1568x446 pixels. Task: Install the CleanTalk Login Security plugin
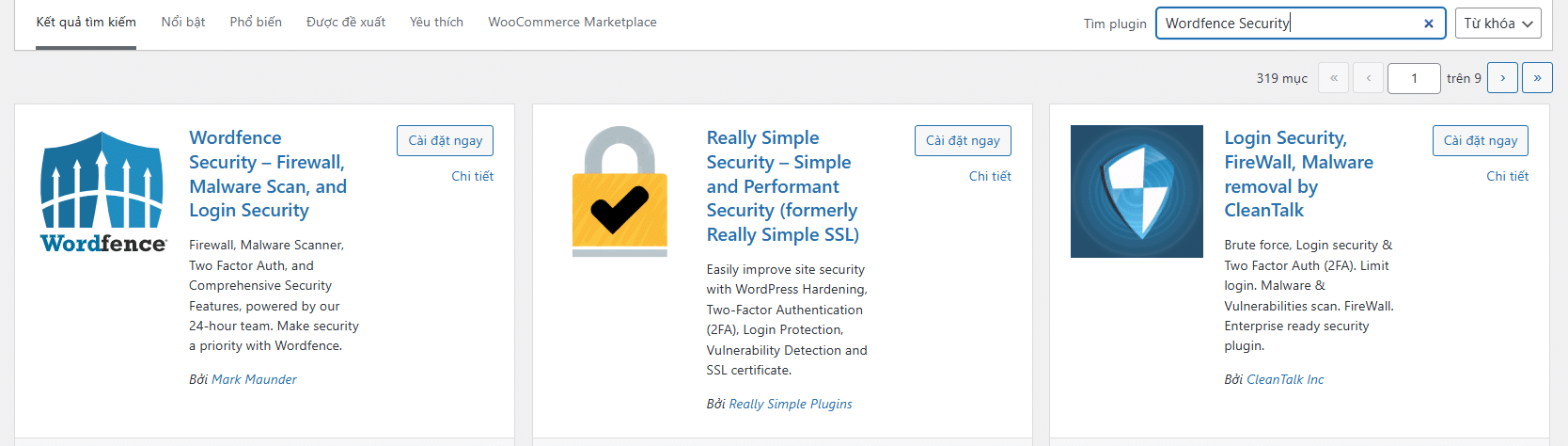pyautogui.click(x=1481, y=140)
